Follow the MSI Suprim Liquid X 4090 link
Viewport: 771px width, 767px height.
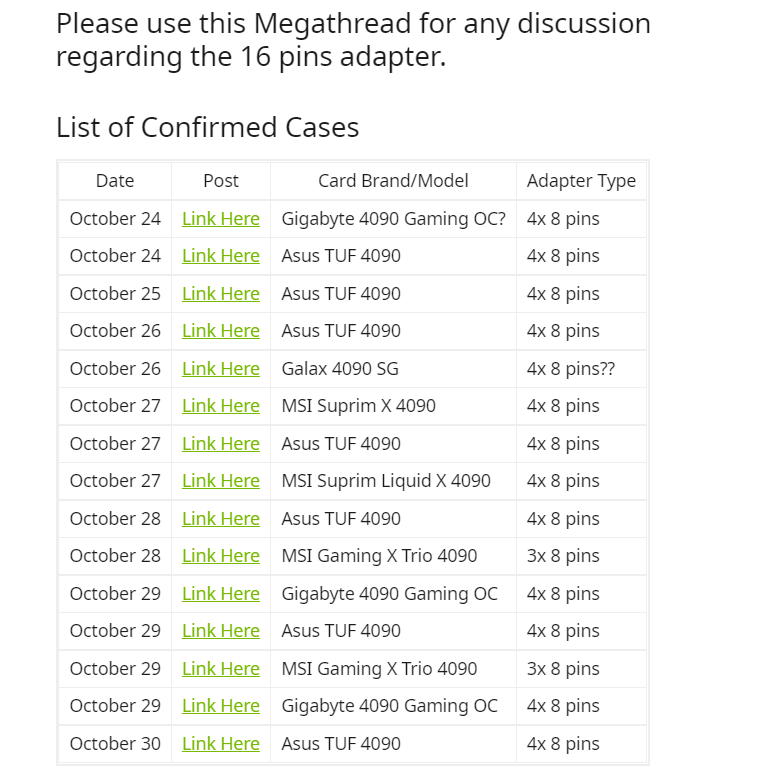click(220, 481)
